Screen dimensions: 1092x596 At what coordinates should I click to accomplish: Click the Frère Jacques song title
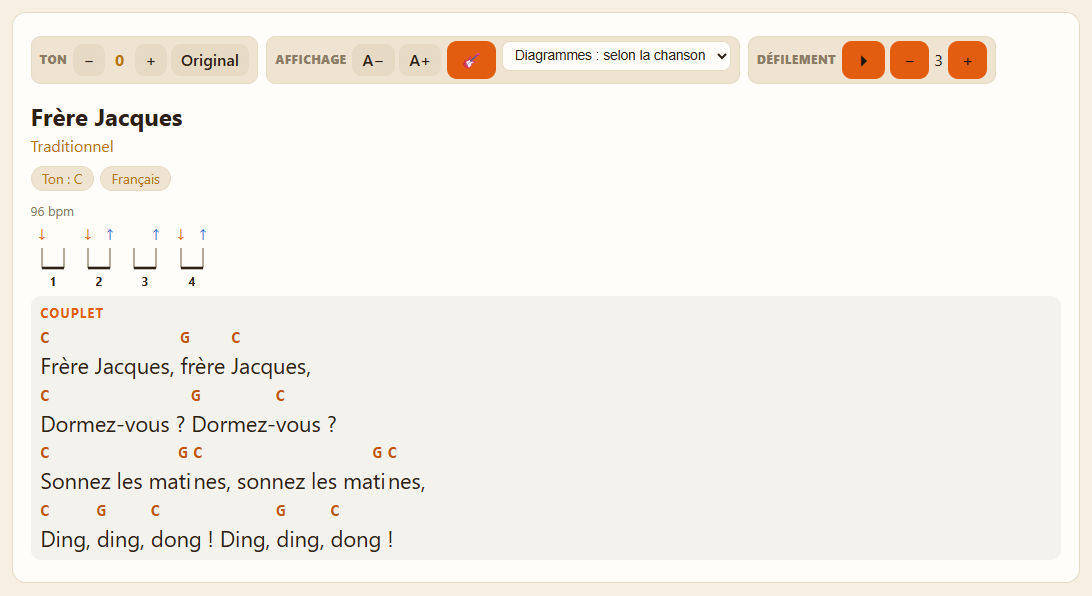(x=107, y=118)
